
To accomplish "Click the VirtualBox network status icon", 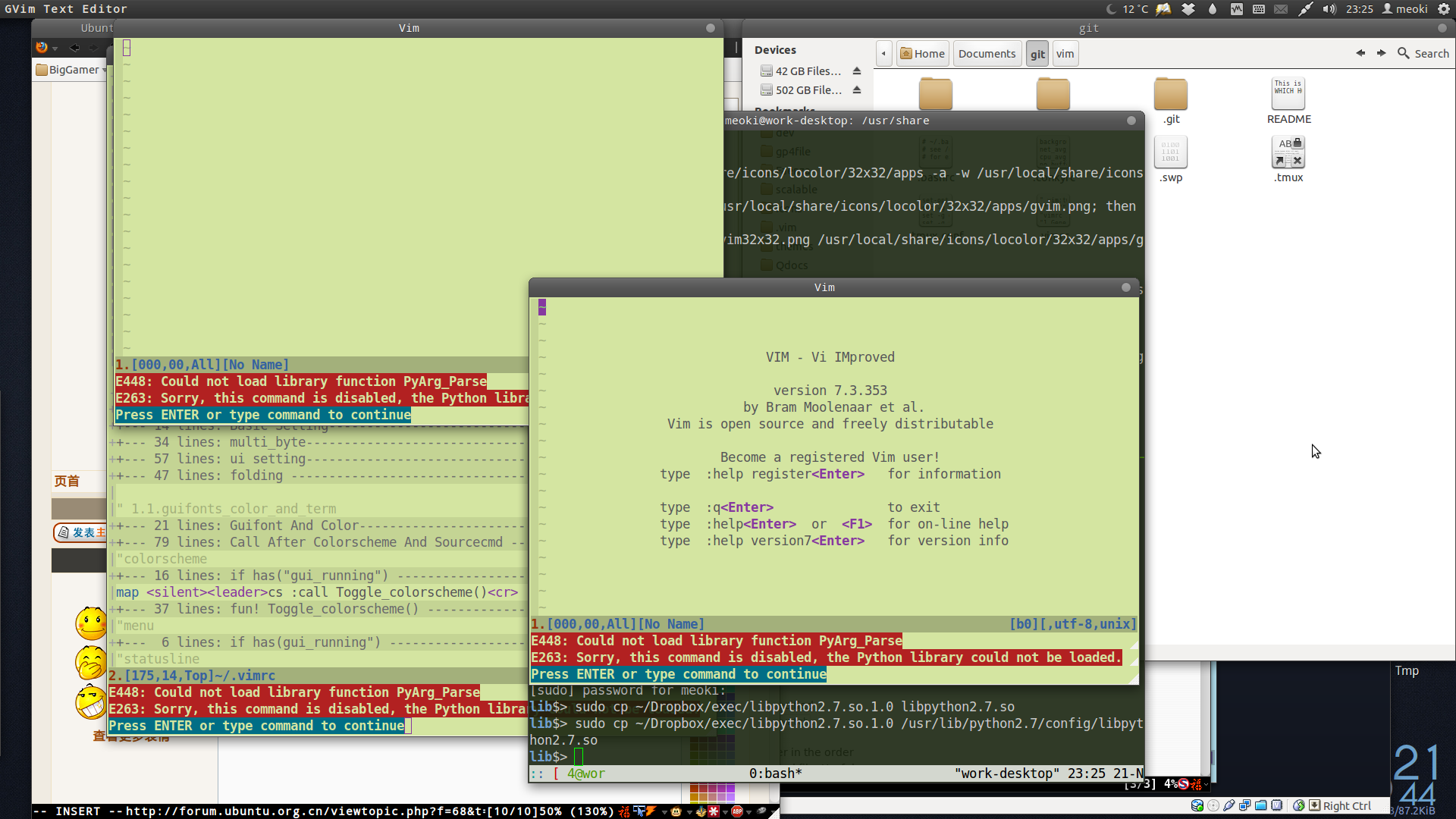I will pos(1244,805).
